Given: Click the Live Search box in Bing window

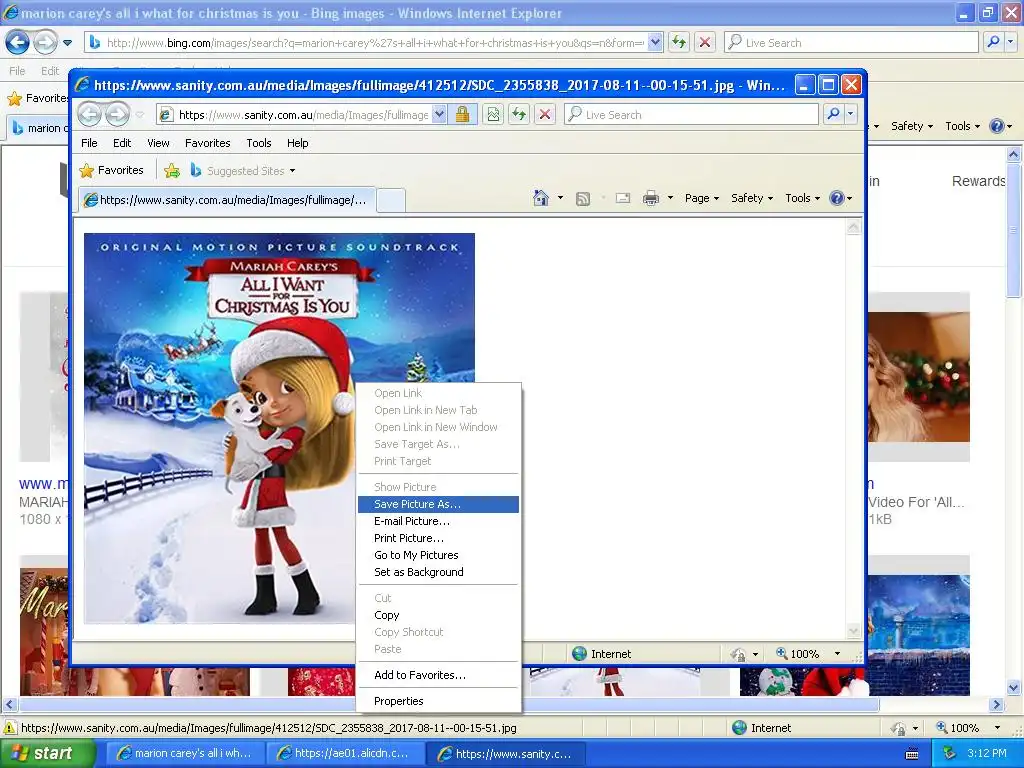Looking at the screenshot, I should pyautogui.click(x=851, y=43).
